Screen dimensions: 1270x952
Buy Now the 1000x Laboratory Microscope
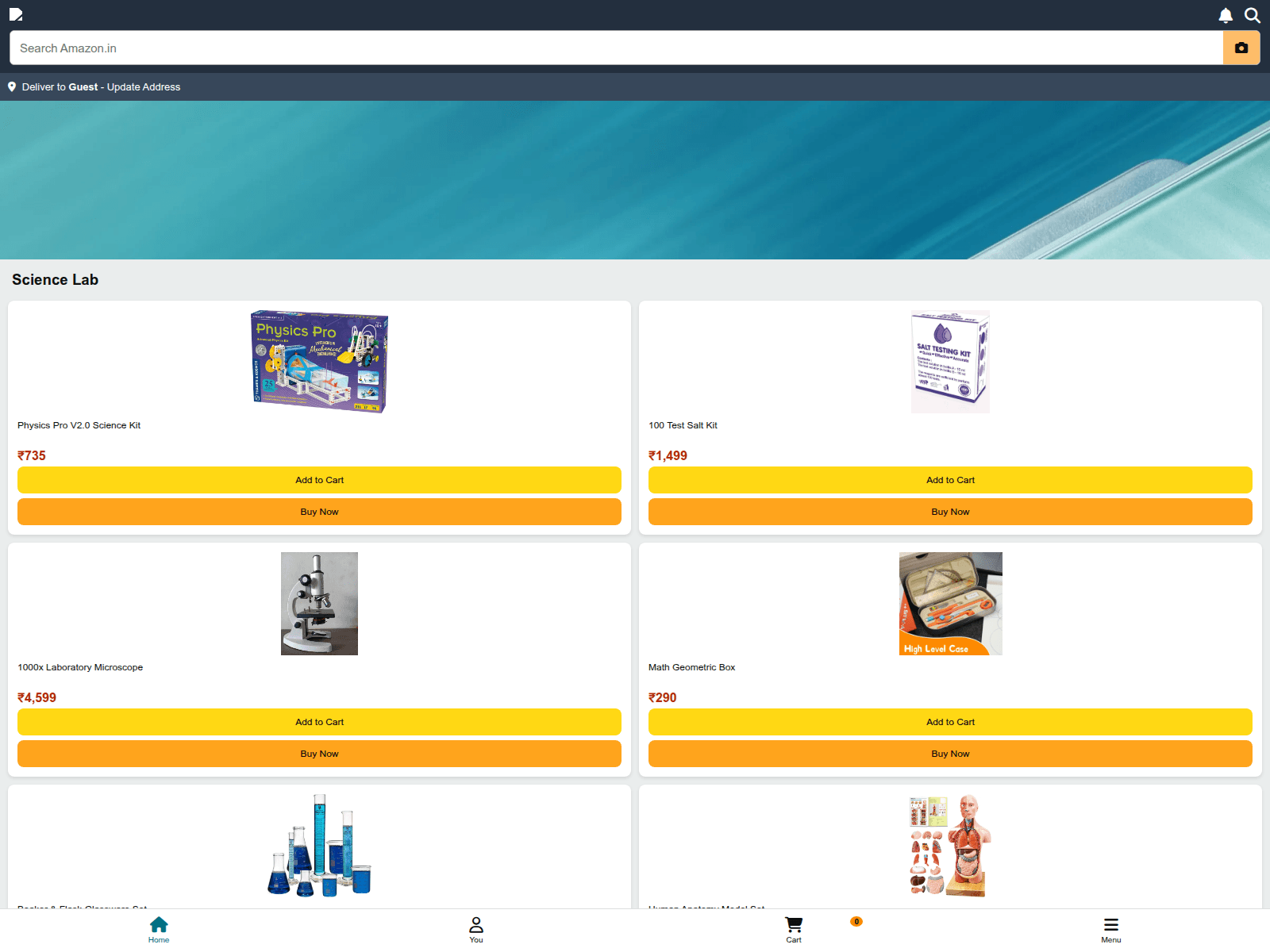[x=319, y=754]
